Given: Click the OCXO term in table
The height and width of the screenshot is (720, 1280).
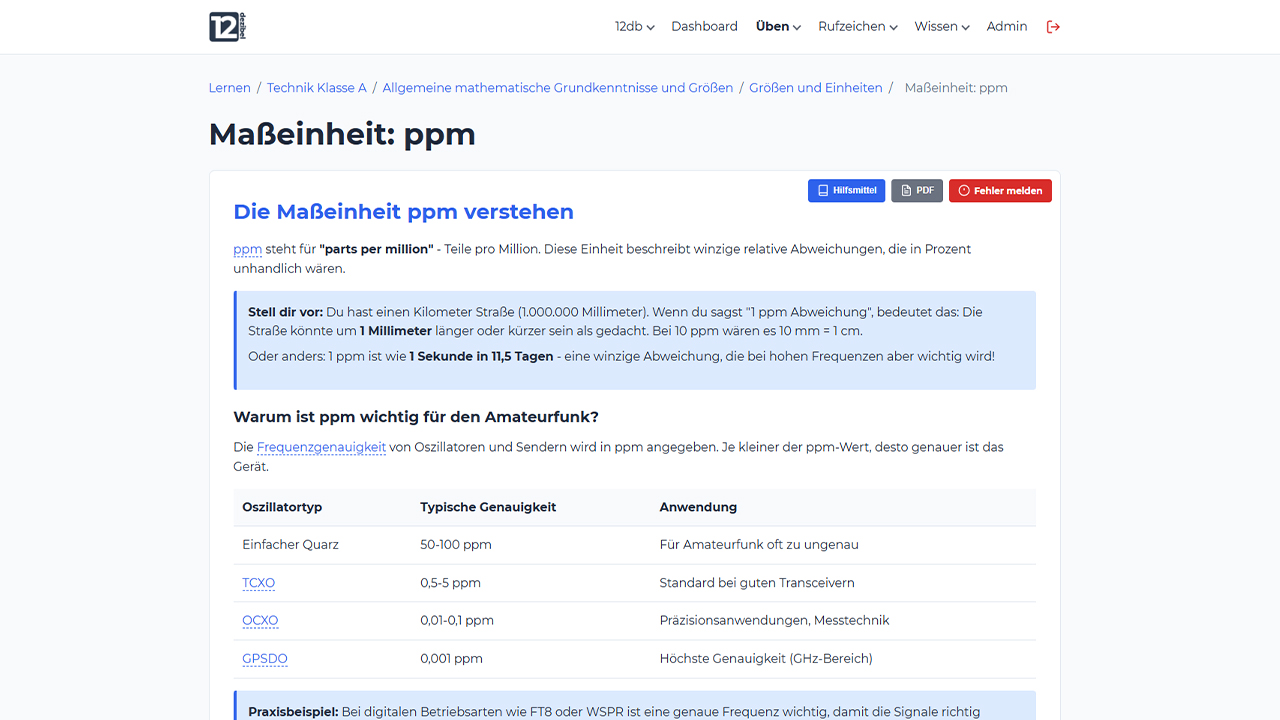Looking at the screenshot, I should click(x=260, y=621).
